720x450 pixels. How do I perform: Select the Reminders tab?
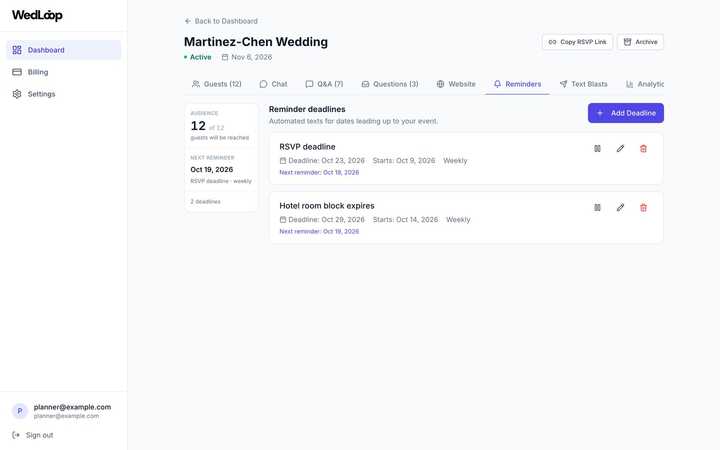pos(518,84)
